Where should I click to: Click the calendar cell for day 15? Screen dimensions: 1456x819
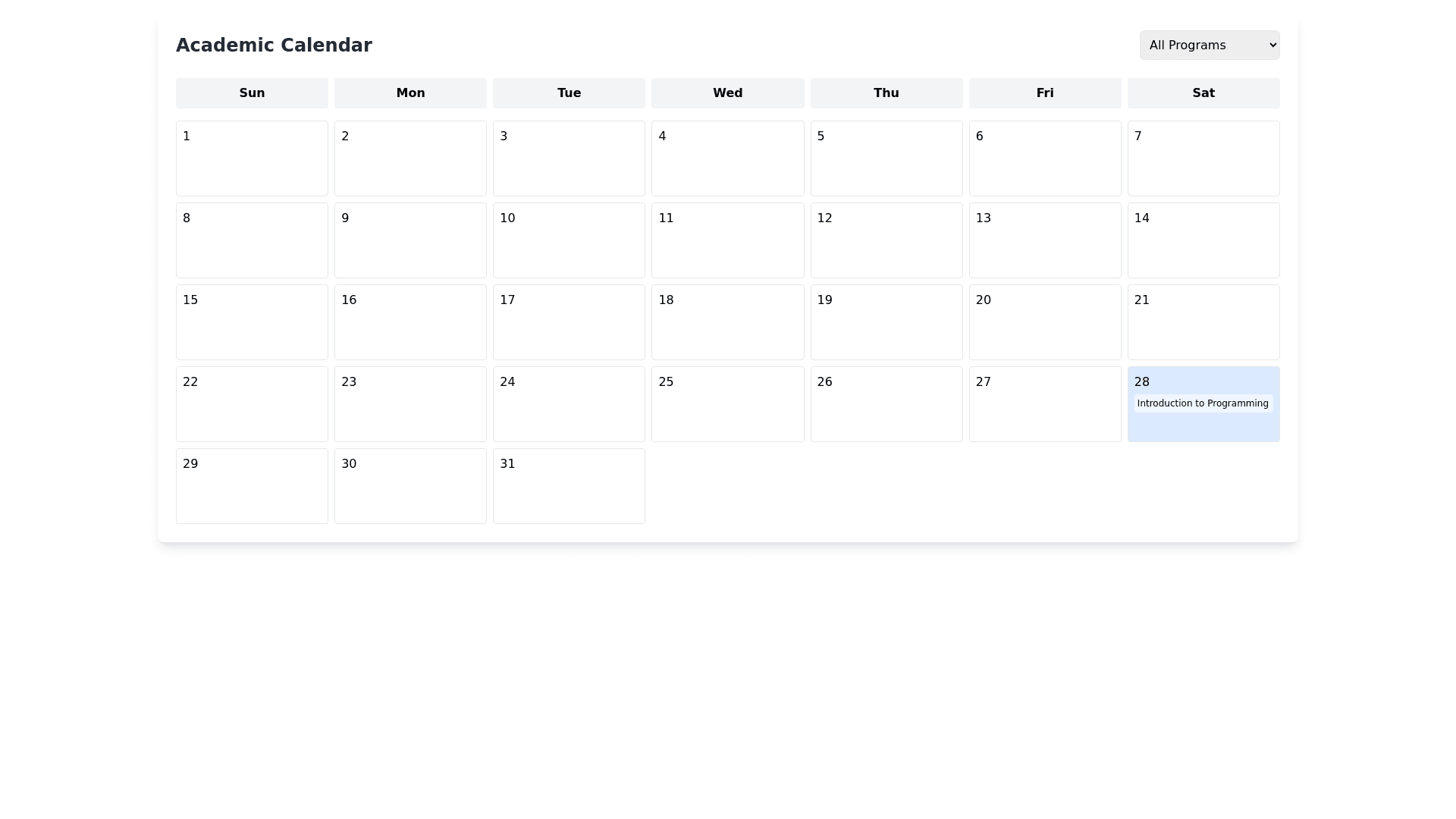point(252,322)
